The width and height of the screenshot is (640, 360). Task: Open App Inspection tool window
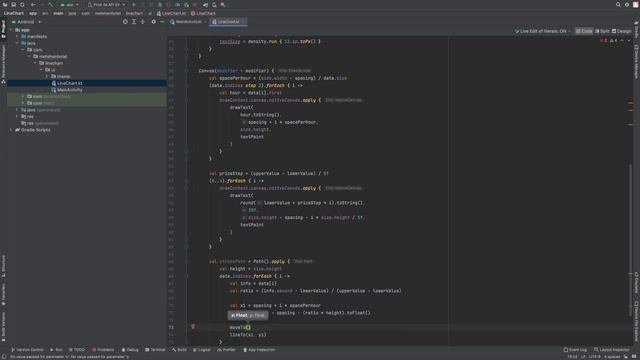[x=259, y=350]
